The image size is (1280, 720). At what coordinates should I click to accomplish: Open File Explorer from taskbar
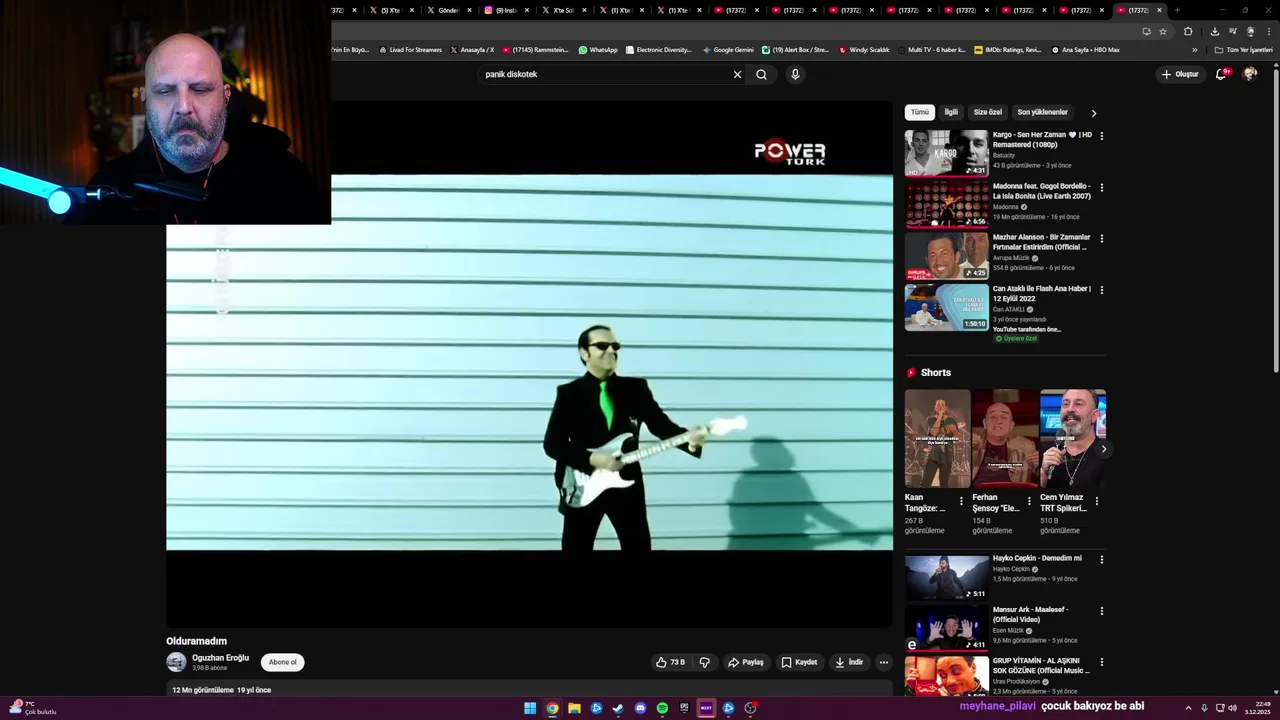[x=574, y=708]
